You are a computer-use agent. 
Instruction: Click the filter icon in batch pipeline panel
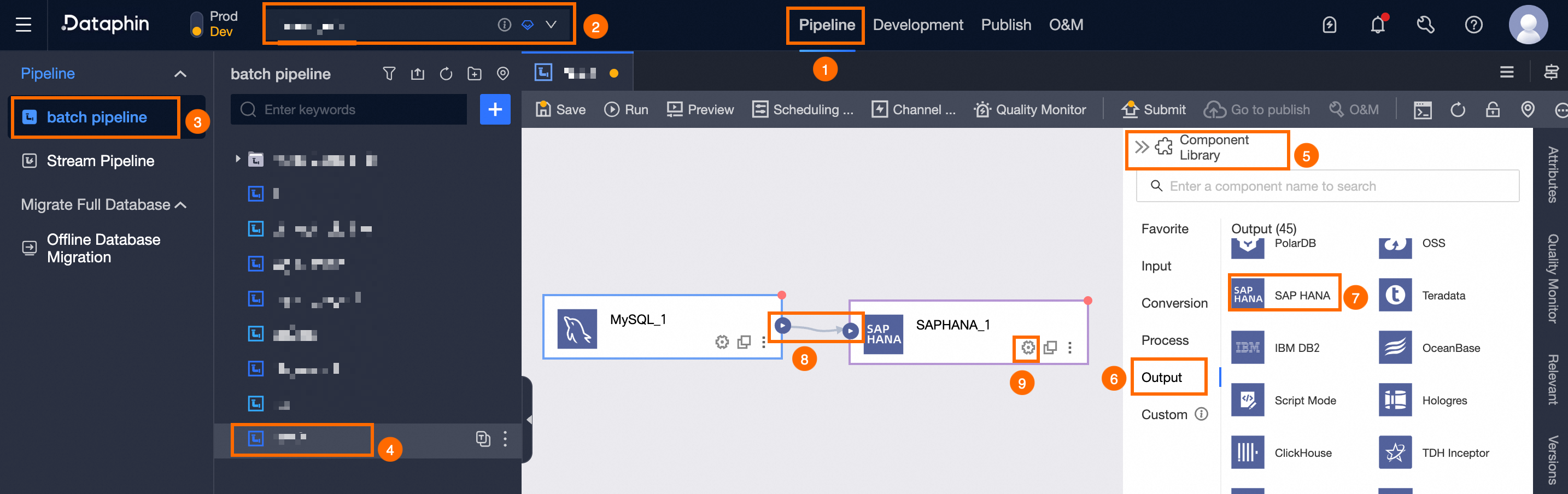(x=389, y=74)
